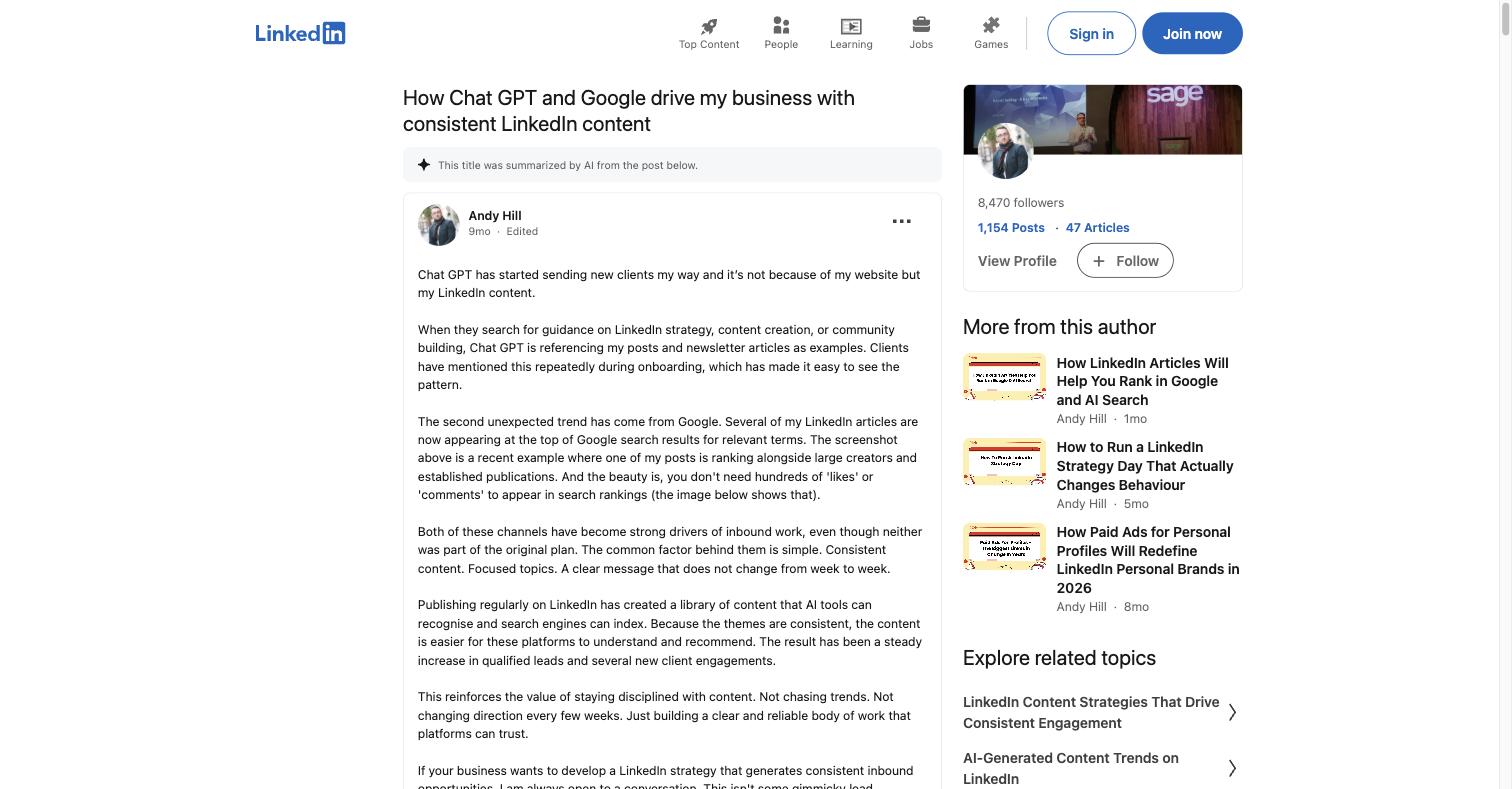Open the LinkedIn logo home link
Image resolution: width=1512 pixels, height=789 pixels.
[300, 33]
